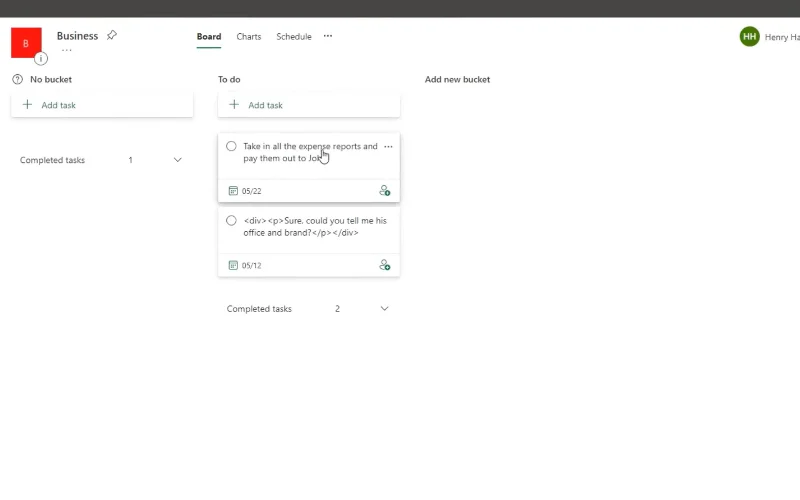Click Add new bucket

click(x=457, y=80)
